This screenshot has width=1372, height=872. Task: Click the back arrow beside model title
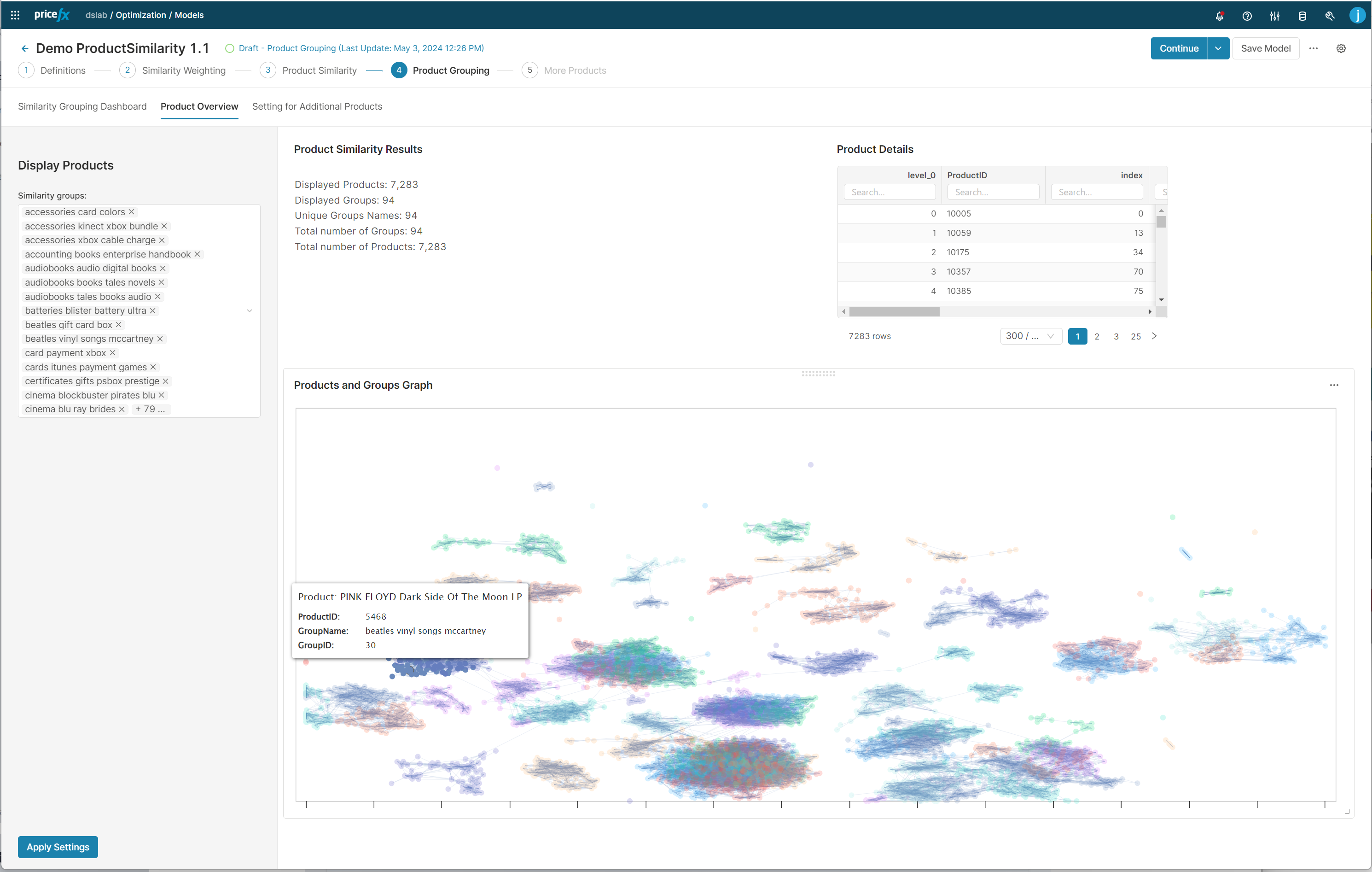24,49
